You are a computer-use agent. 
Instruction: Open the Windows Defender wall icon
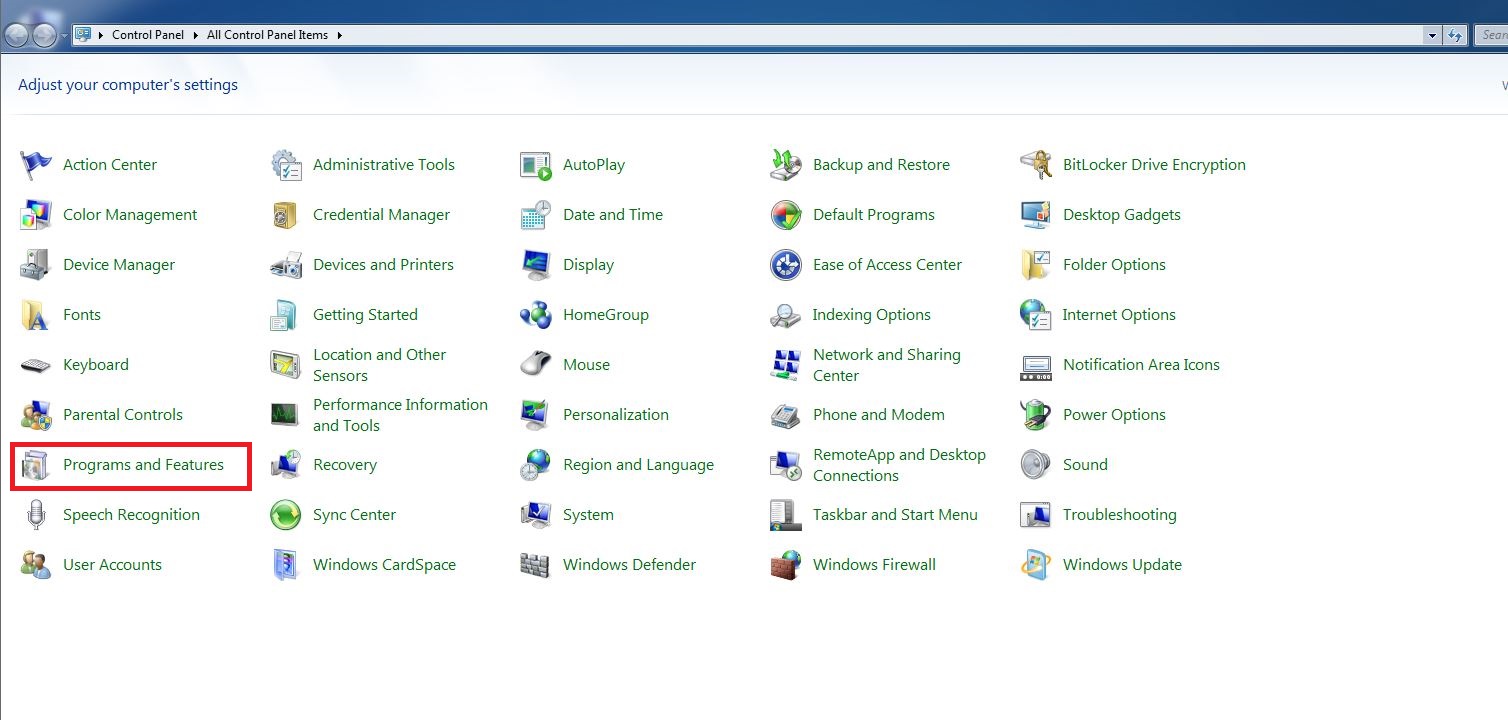(x=536, y=565)
